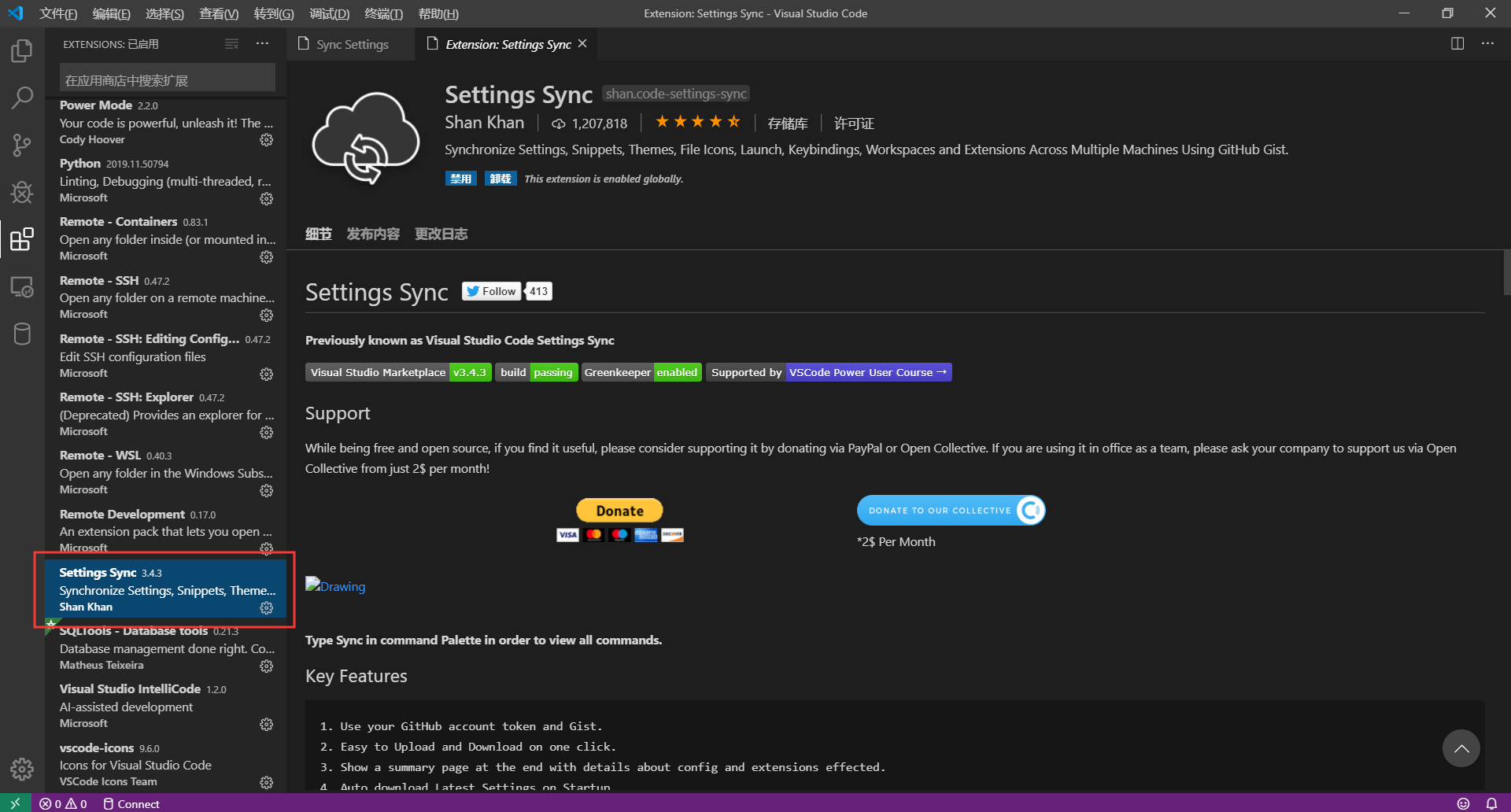Open the 终端(T) menu

383,13
